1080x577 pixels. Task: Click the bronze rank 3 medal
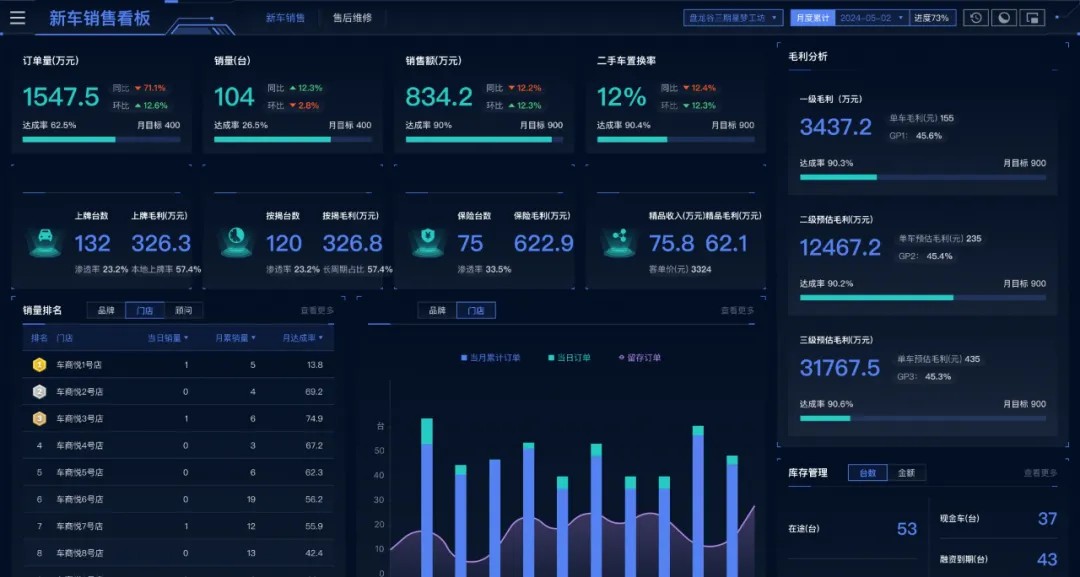click(39, 419)
